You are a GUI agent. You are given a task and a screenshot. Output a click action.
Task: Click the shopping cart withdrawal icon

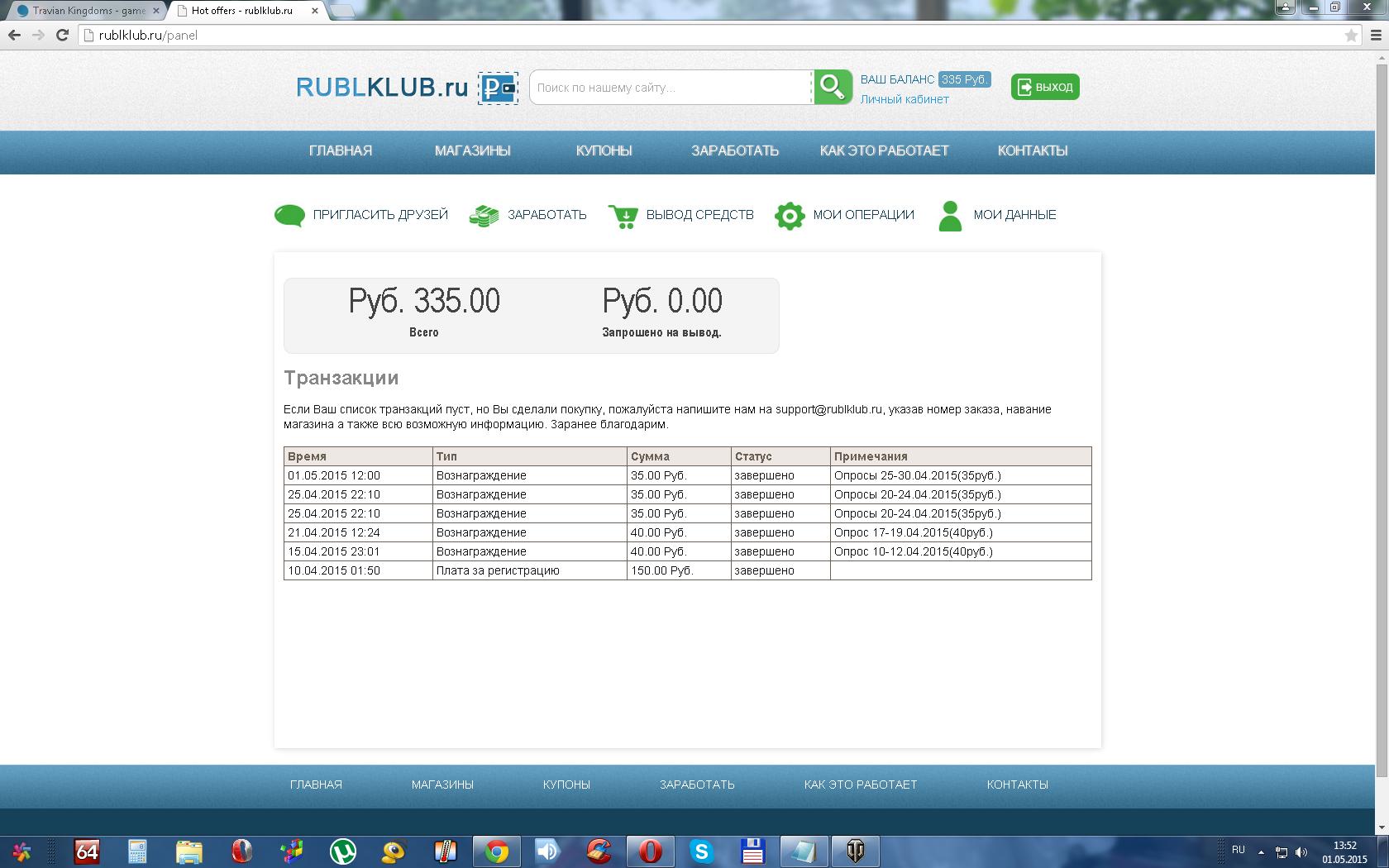click(x=623, y=216)
